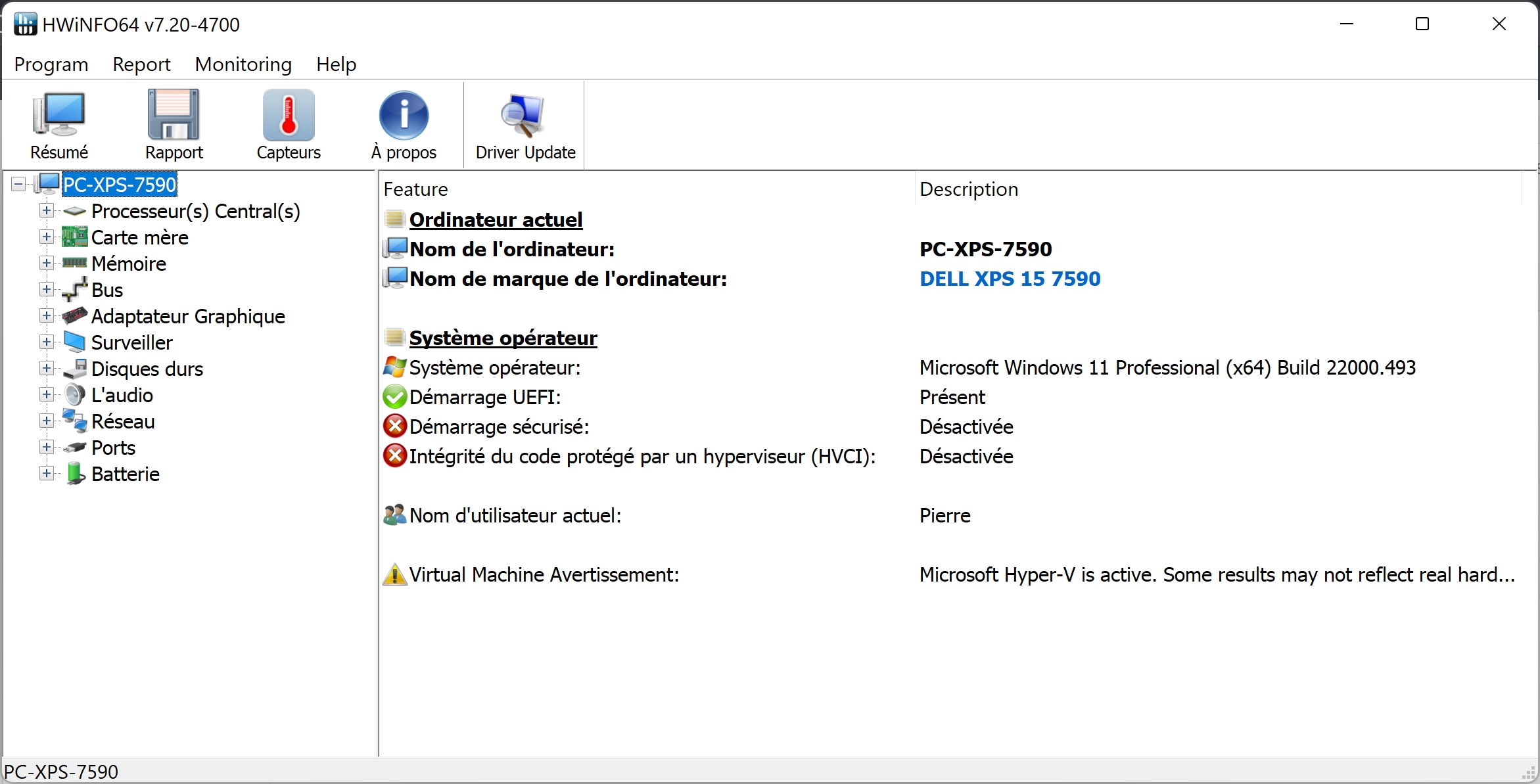Expand the Ports node
Image resolution: width=1540 pixels, height=784 pixels.
click(x=46, y=447)
